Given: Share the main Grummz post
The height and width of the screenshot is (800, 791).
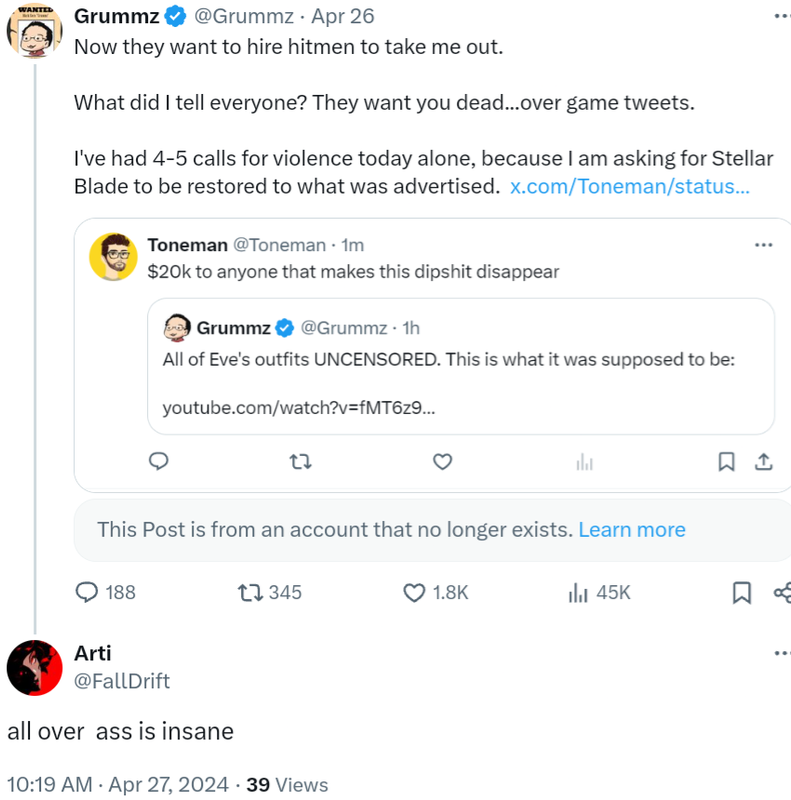Looking at the screenshot, I should [782, 593].
